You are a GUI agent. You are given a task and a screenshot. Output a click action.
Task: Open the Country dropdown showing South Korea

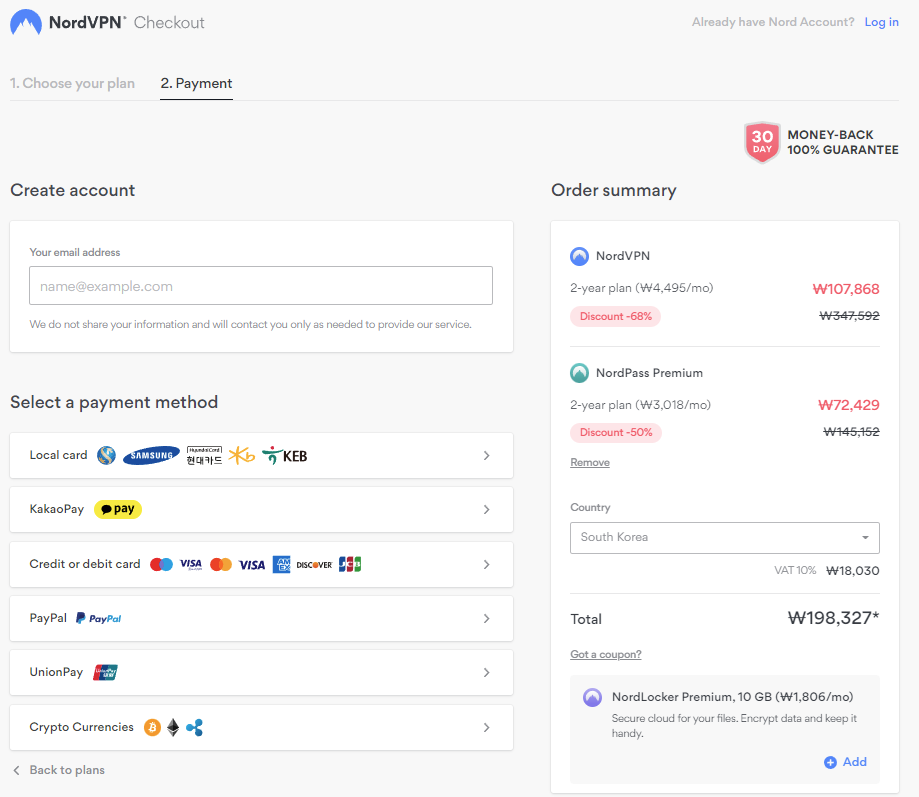pos(724,537)
